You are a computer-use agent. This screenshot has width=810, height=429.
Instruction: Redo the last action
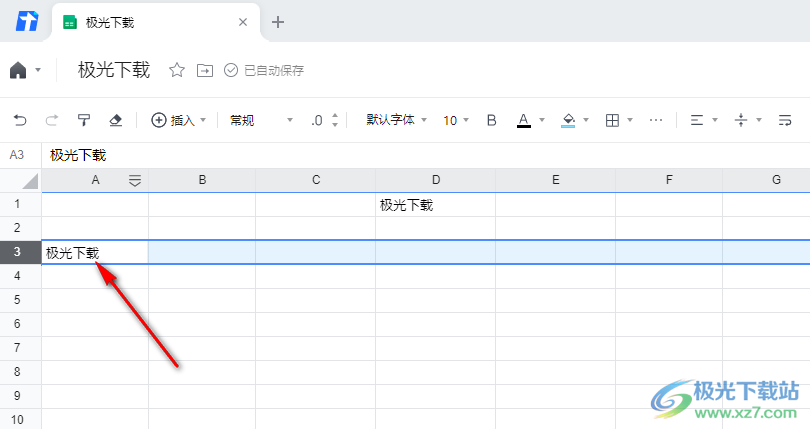(52, 120)
